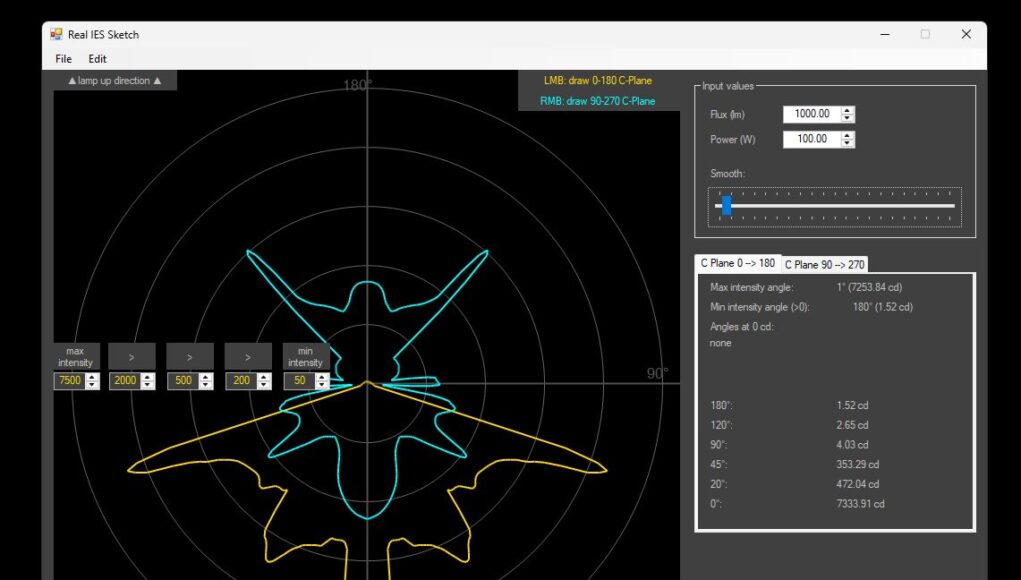
Task: Click the "lamp up direction" label
Action: click(114, 81)
